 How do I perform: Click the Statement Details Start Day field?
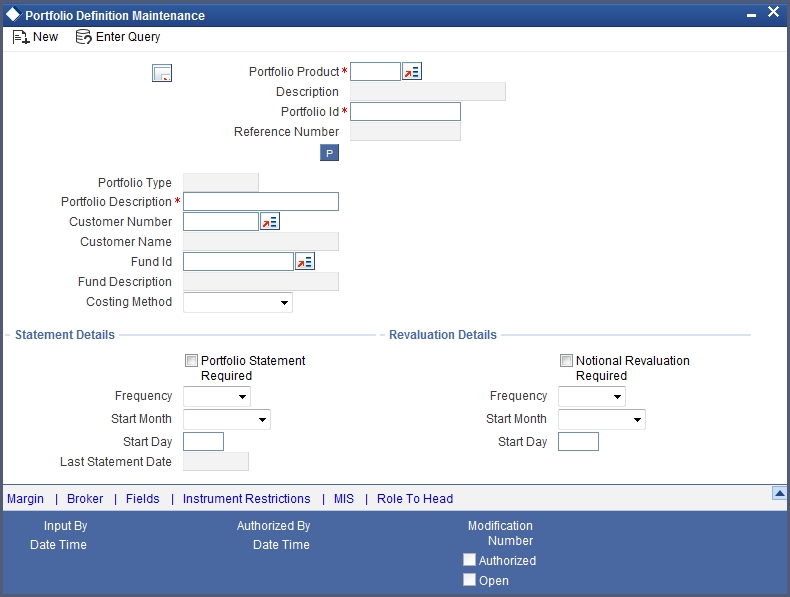pyautogui.click(x=204, y=442)
